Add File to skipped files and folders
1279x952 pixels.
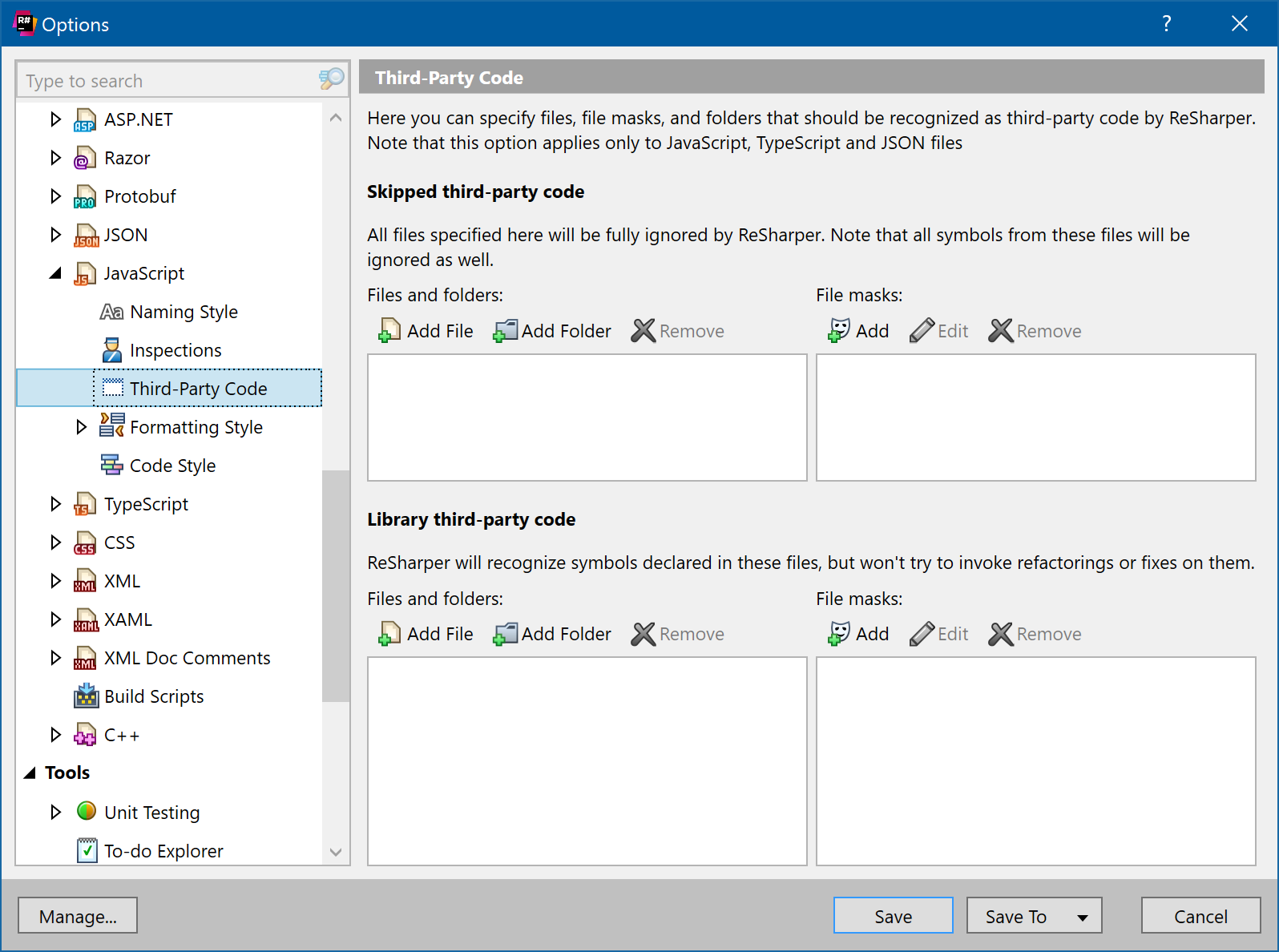pyautogui.click(x=426, y=331)
